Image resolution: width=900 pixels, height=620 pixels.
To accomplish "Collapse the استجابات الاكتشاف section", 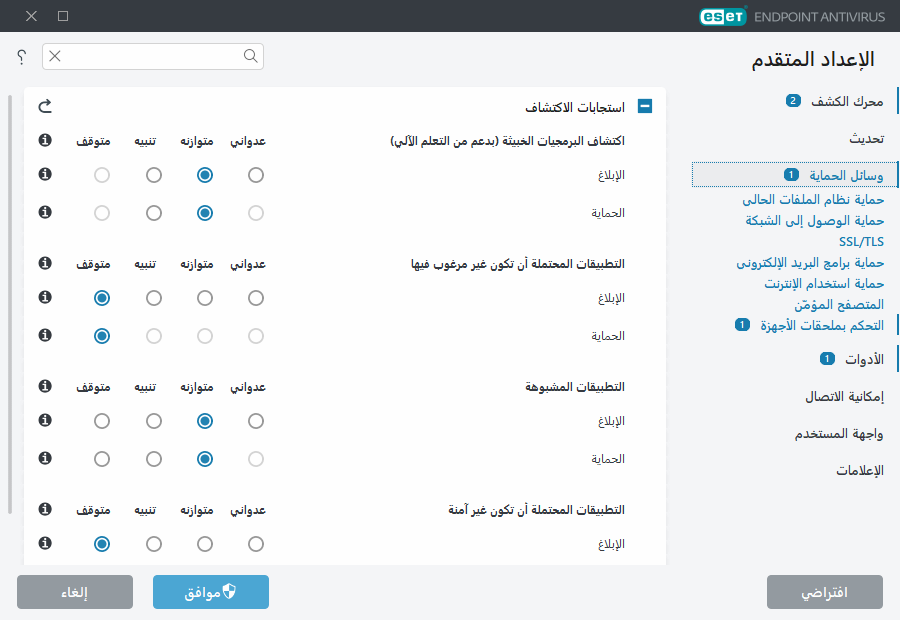I will pos(645,105).
